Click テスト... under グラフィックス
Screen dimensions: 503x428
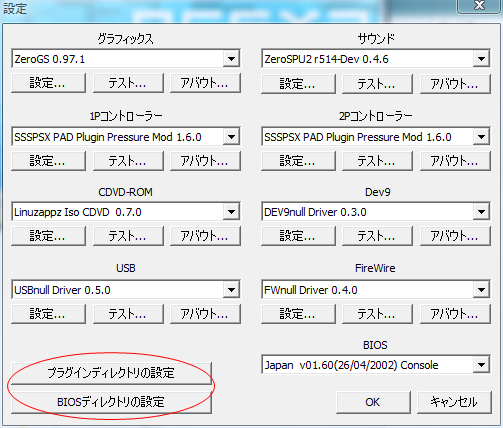(128, 83)
